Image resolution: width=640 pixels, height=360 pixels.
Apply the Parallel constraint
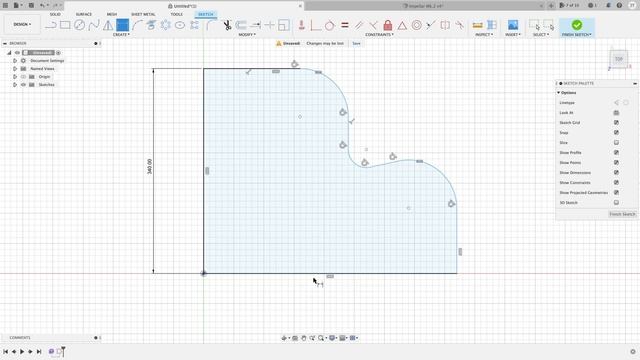coord(359,25)
